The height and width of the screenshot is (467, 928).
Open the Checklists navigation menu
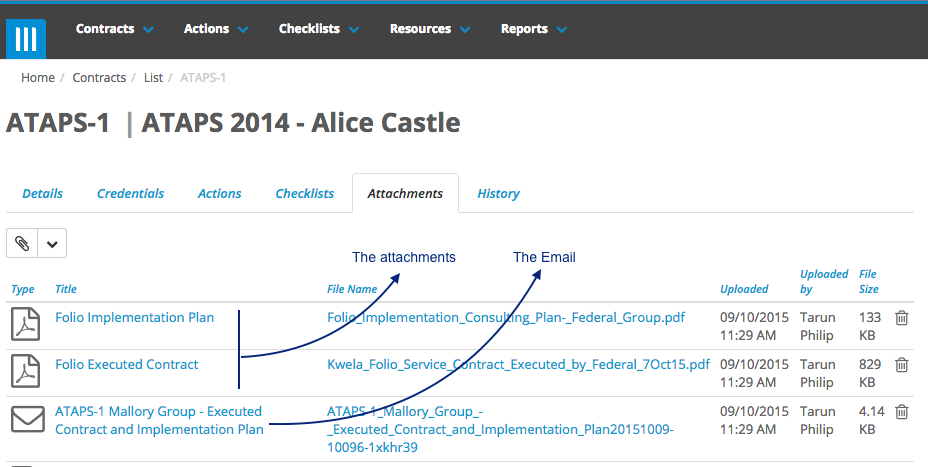click(x=318, y=29)
